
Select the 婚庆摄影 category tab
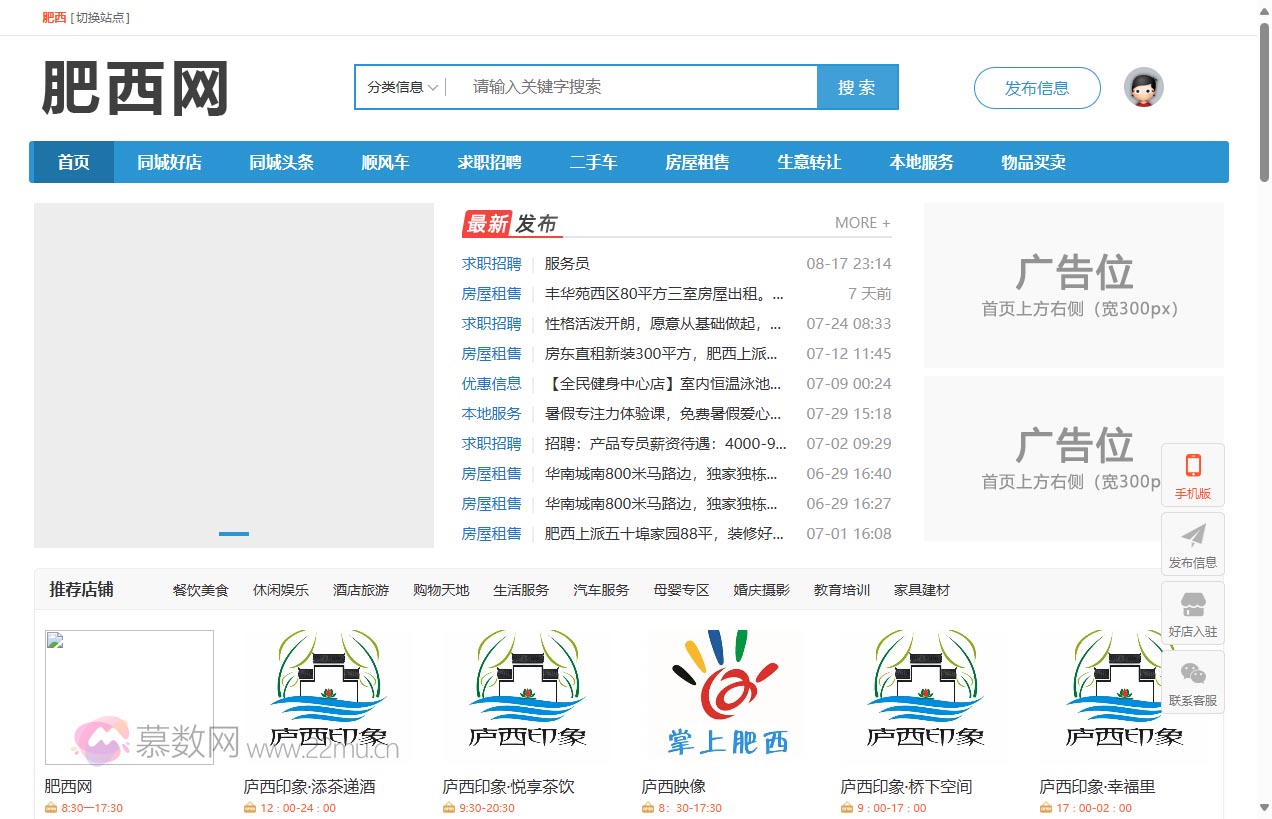click(760, 590)
